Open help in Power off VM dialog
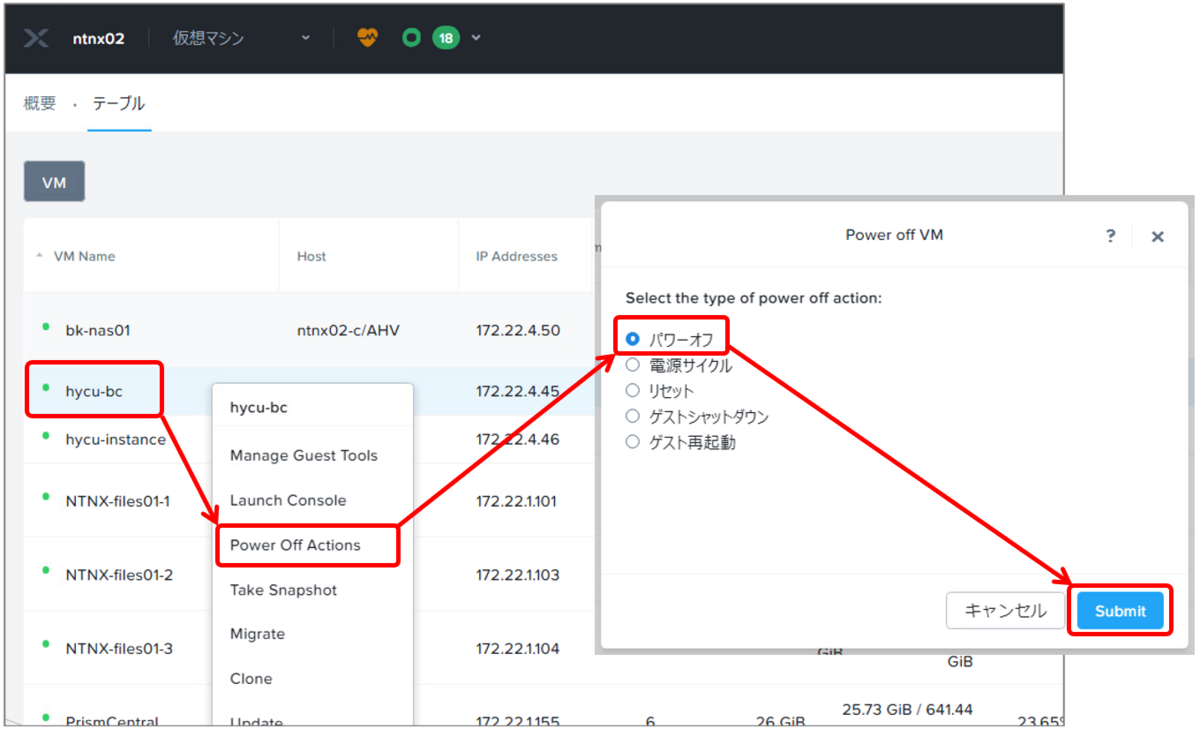 1110,236
